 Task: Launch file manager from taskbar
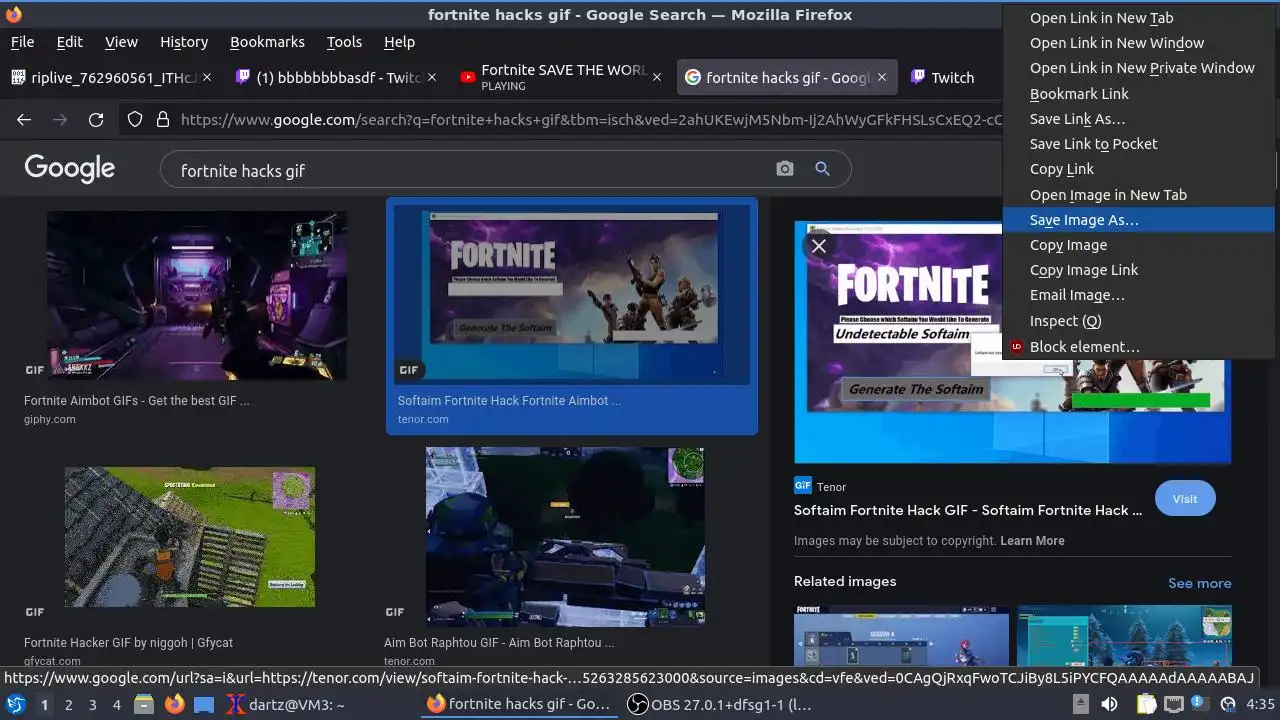tap(144, 704)
